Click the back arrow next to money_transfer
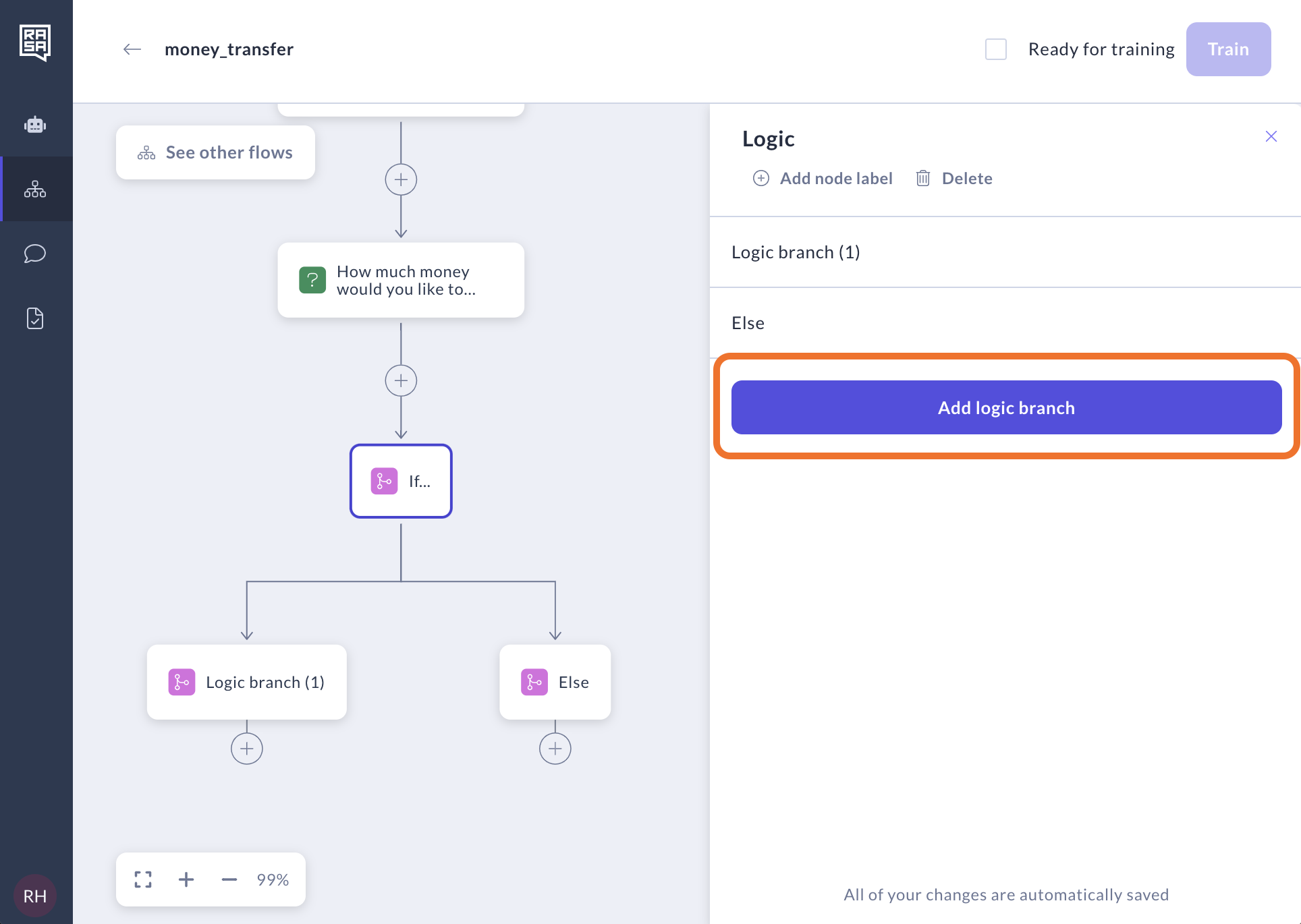 [x=132, y=49]
